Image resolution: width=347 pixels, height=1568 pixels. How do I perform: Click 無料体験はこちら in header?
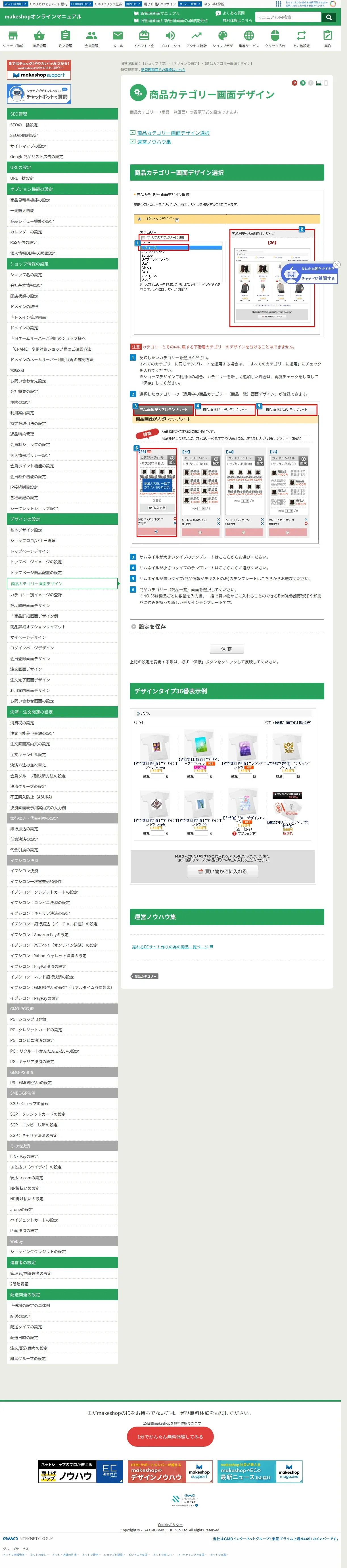click(x=237, y=21)
